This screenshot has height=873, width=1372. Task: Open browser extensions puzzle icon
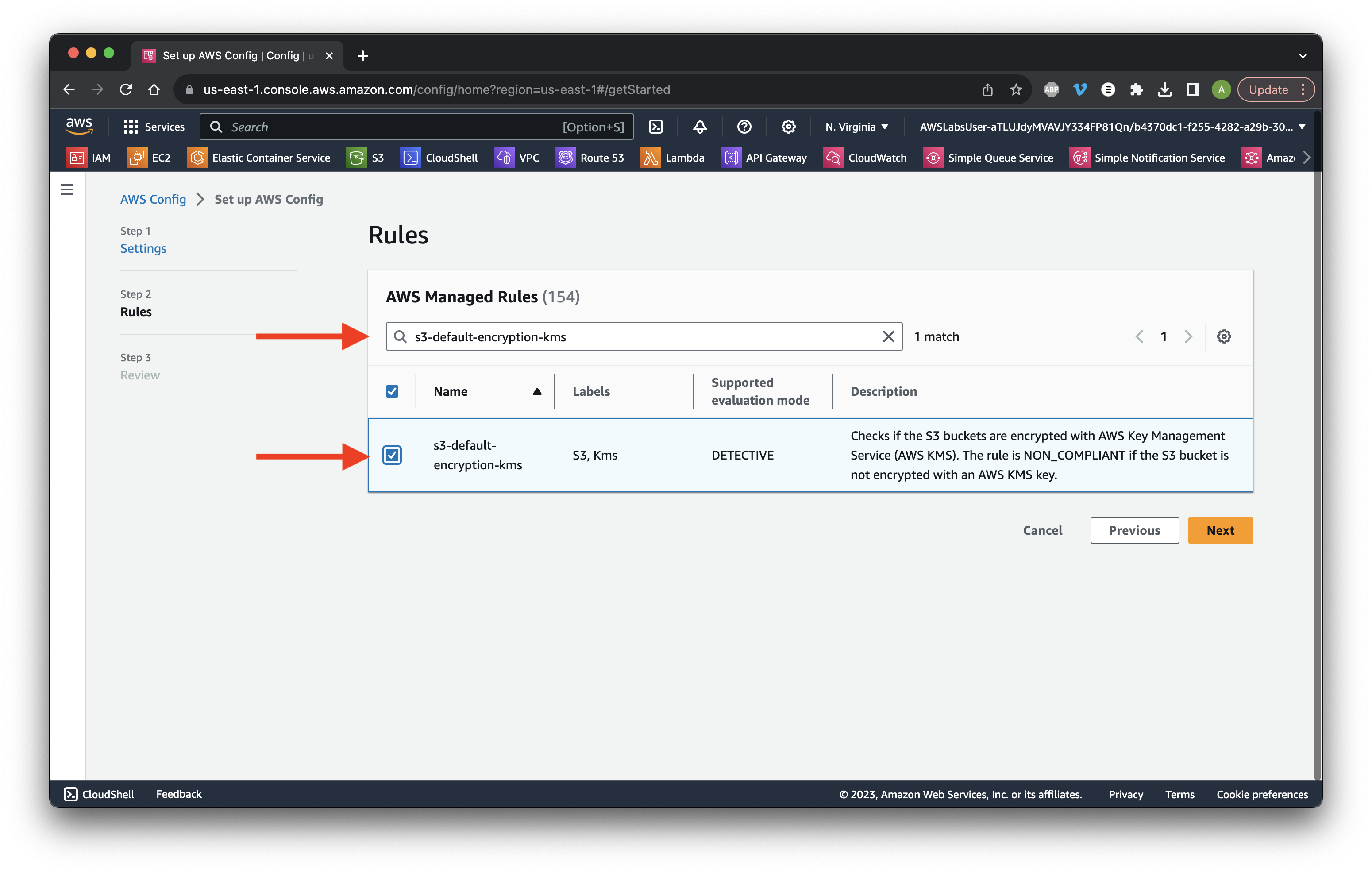click(x=1136, y=89)
